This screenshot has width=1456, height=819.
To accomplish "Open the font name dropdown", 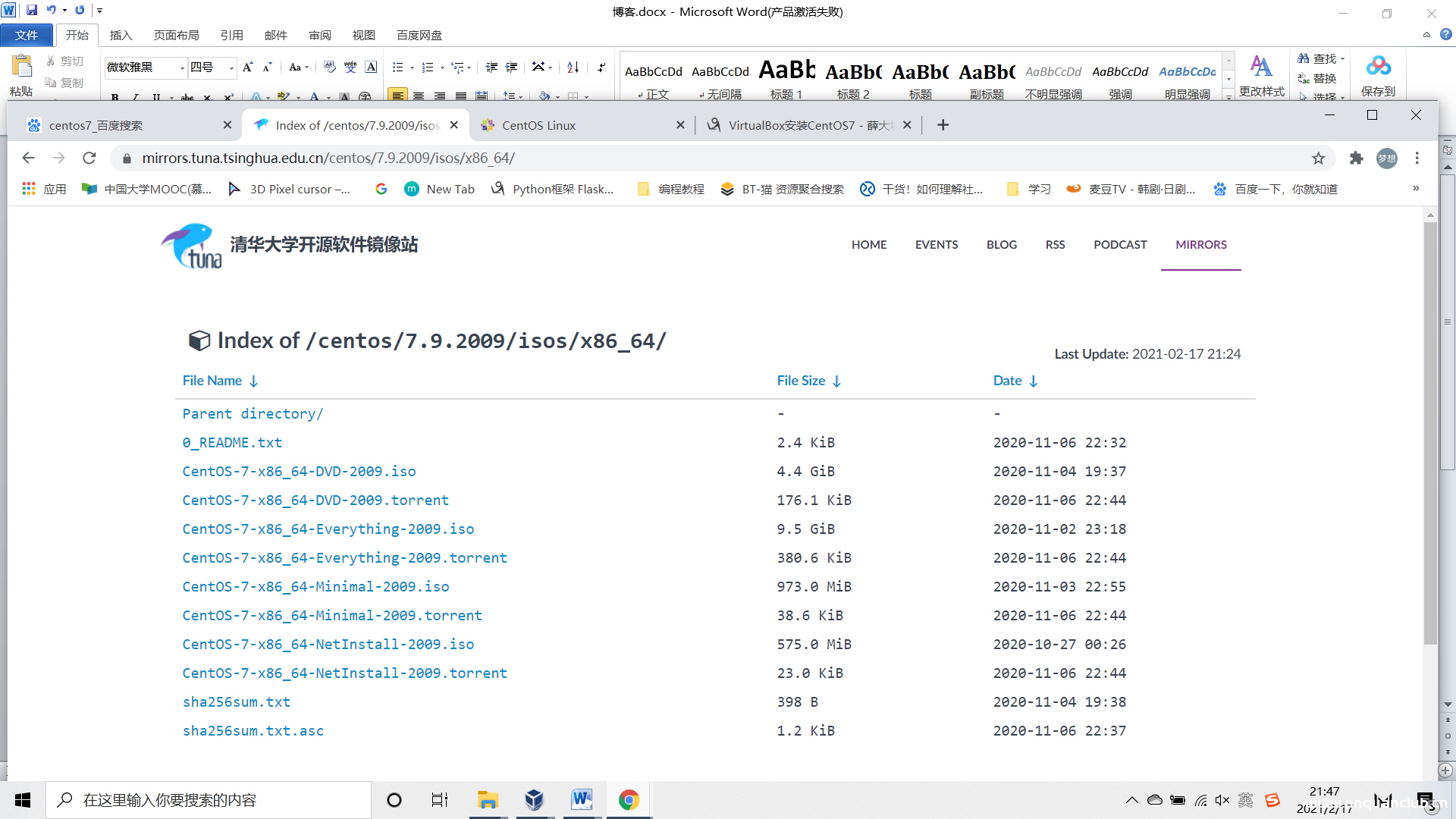I will pos(183,68).
